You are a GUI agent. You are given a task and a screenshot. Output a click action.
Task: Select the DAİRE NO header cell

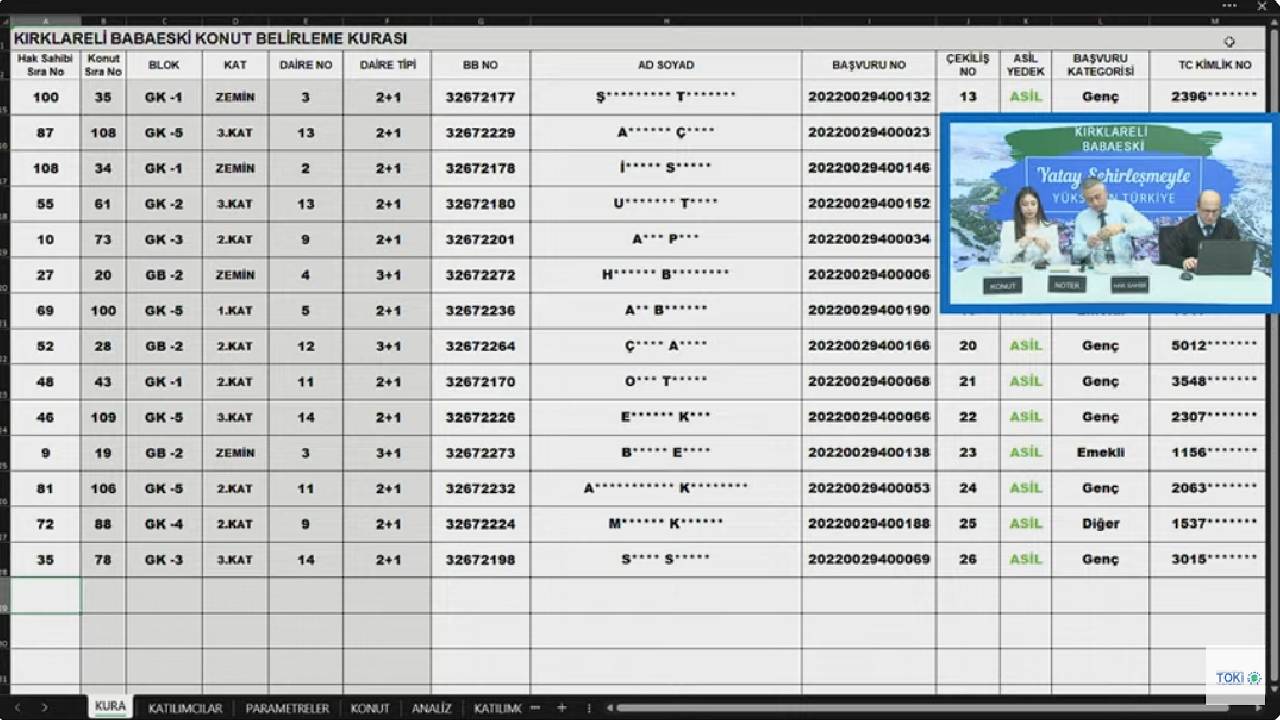(x=305, y=65)
